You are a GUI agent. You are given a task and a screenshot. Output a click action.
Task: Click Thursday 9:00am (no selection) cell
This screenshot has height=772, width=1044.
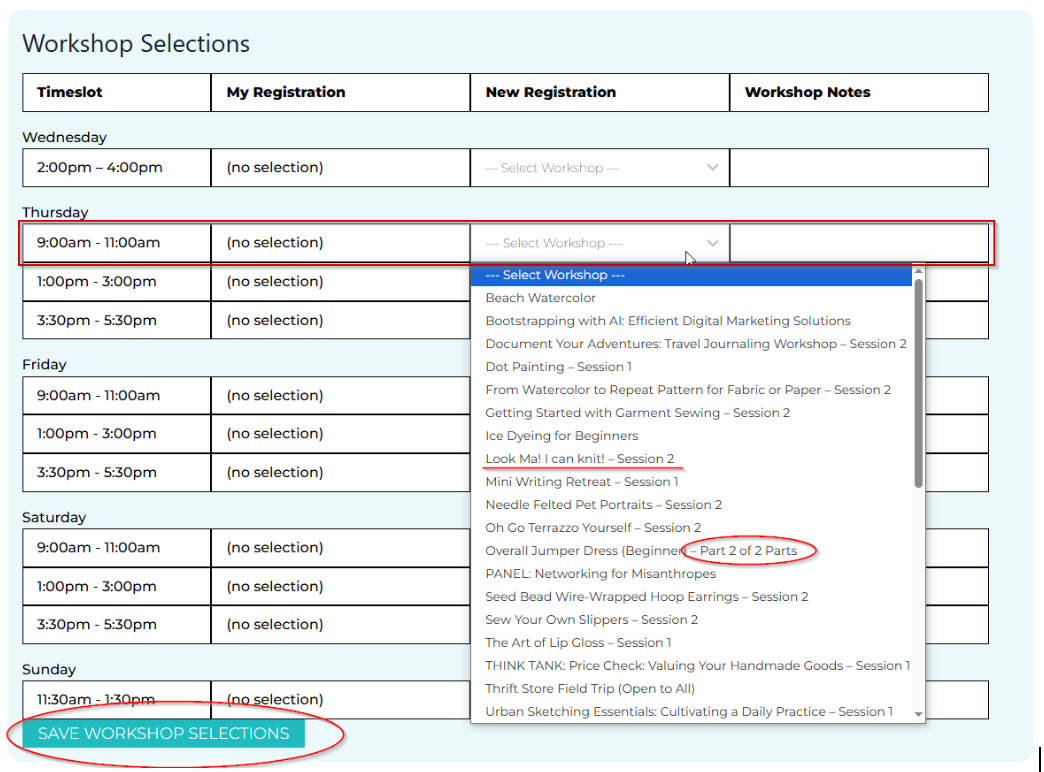(340, 243)
